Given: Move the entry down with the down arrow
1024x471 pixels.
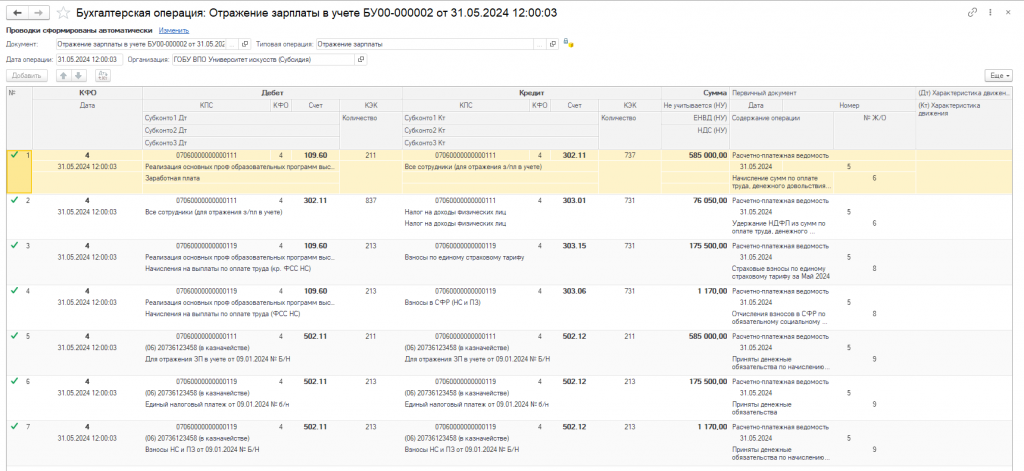Looking at the screenshot, I should pos(77,76).
